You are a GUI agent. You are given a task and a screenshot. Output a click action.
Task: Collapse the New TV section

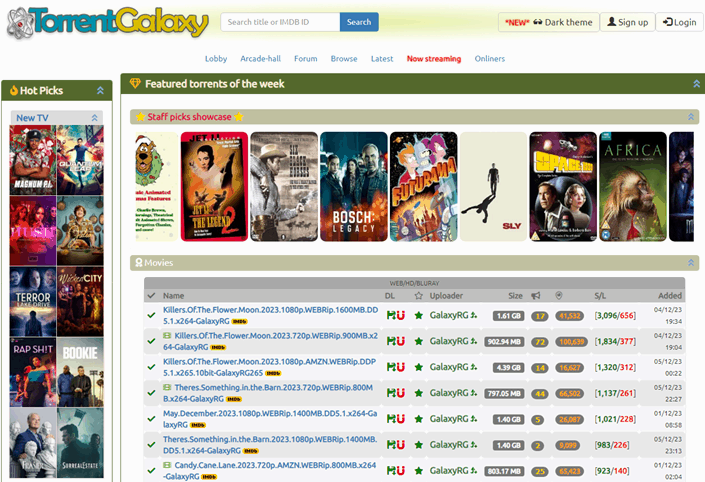point(94,118)
